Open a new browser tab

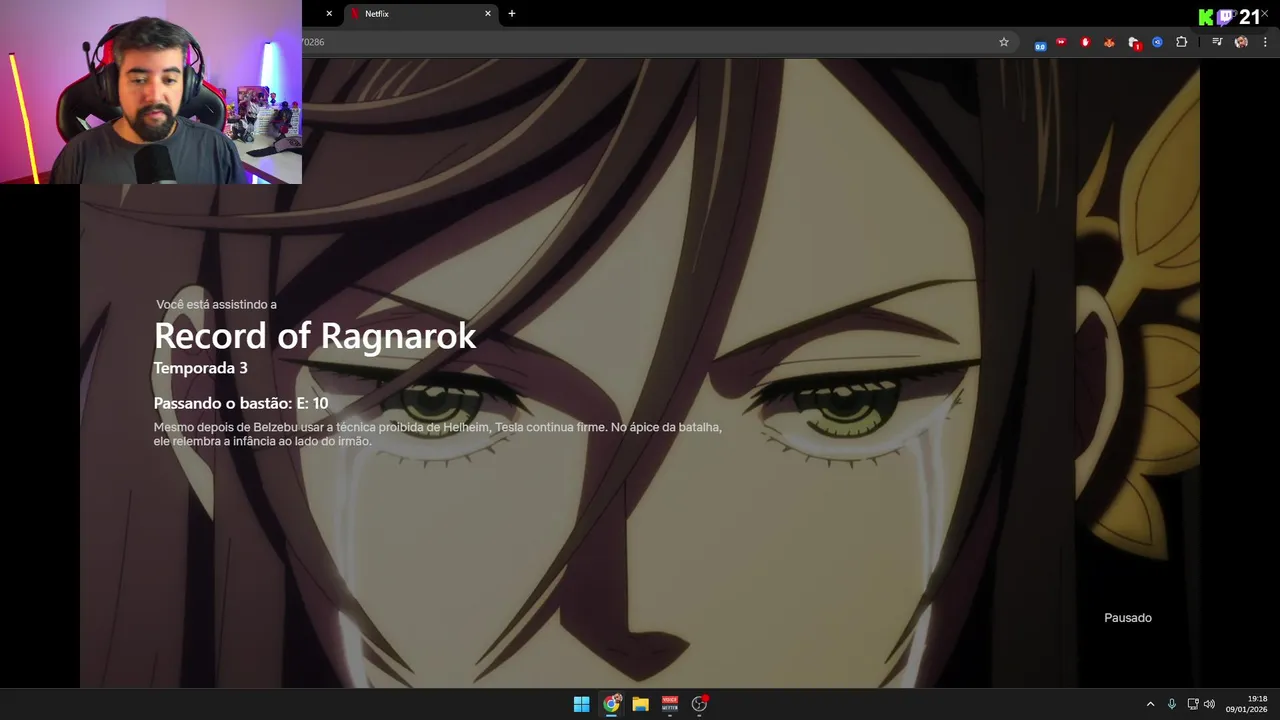(x=512, y=14)
